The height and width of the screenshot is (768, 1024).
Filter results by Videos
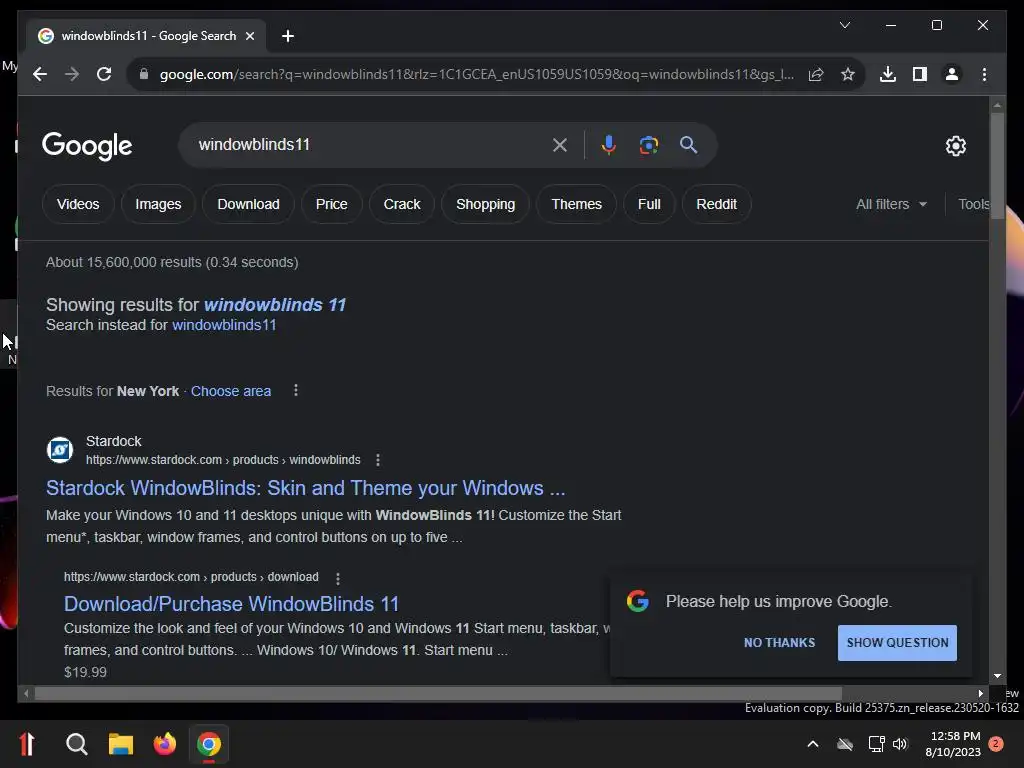coord(78,204)
